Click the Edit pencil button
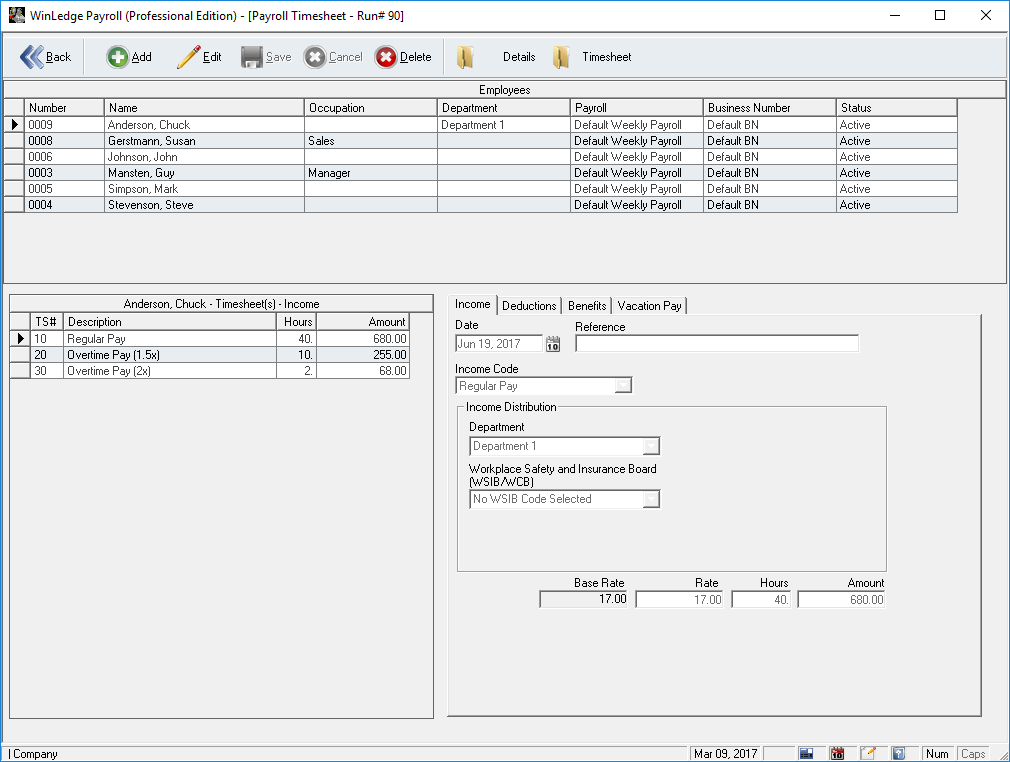This screenshot has width=1010, height=762. coord(199,57)
